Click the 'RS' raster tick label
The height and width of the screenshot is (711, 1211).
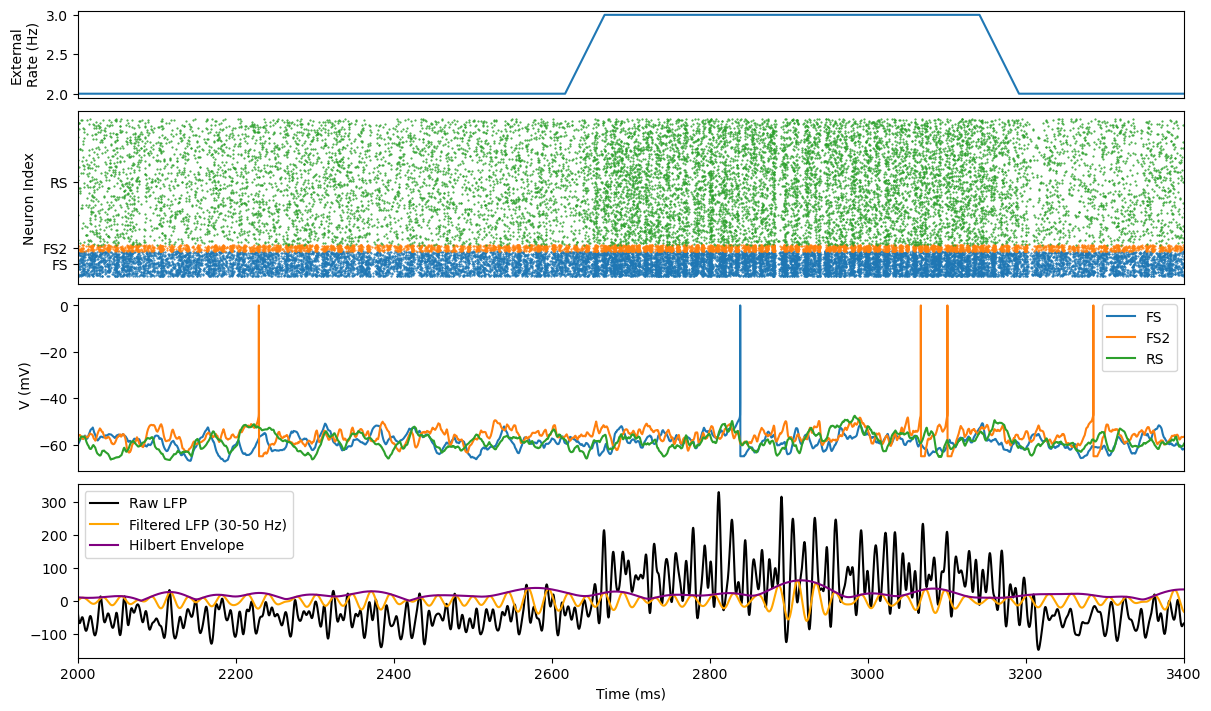(x=59, y=184)
